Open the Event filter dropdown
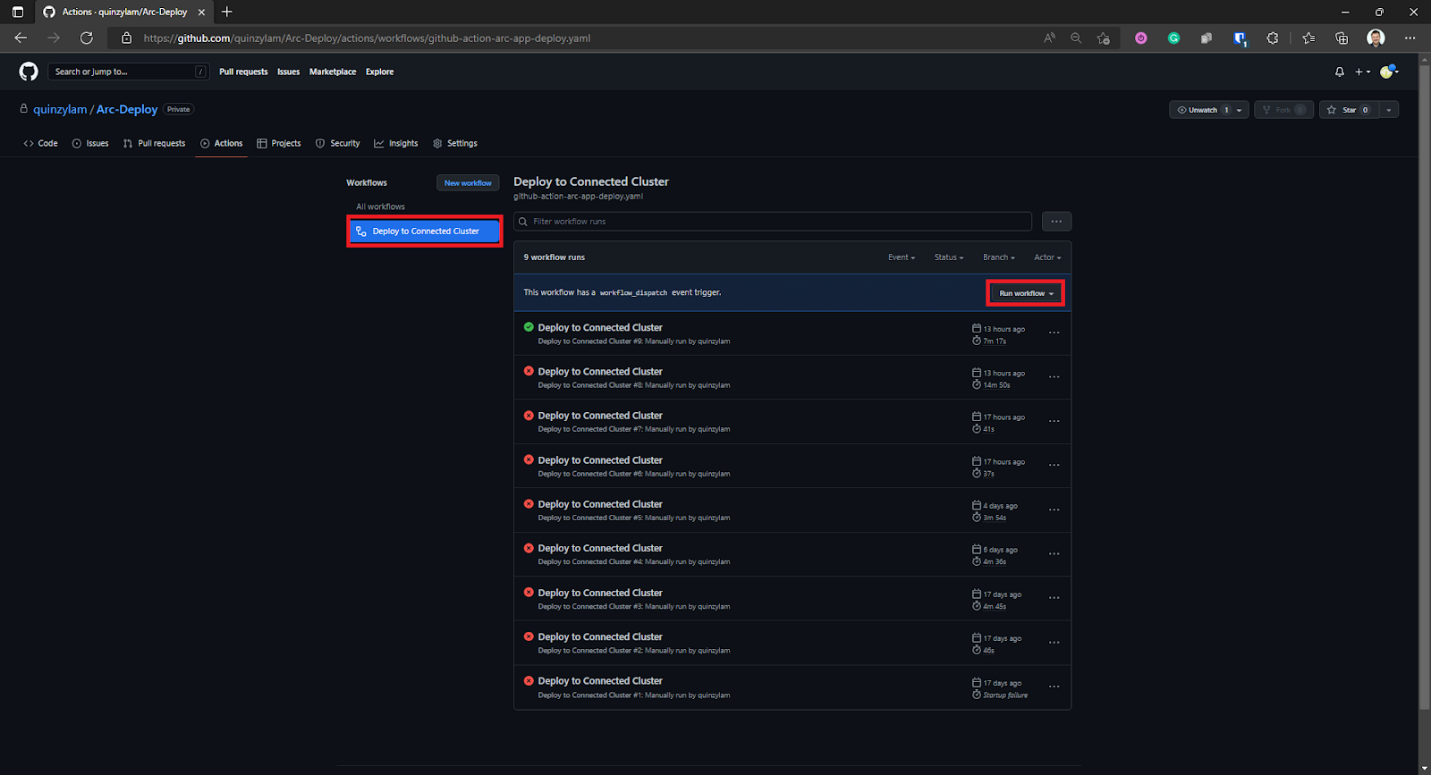Image resolution: width=1431 pixels, height=775 pixels. point(901,257)
